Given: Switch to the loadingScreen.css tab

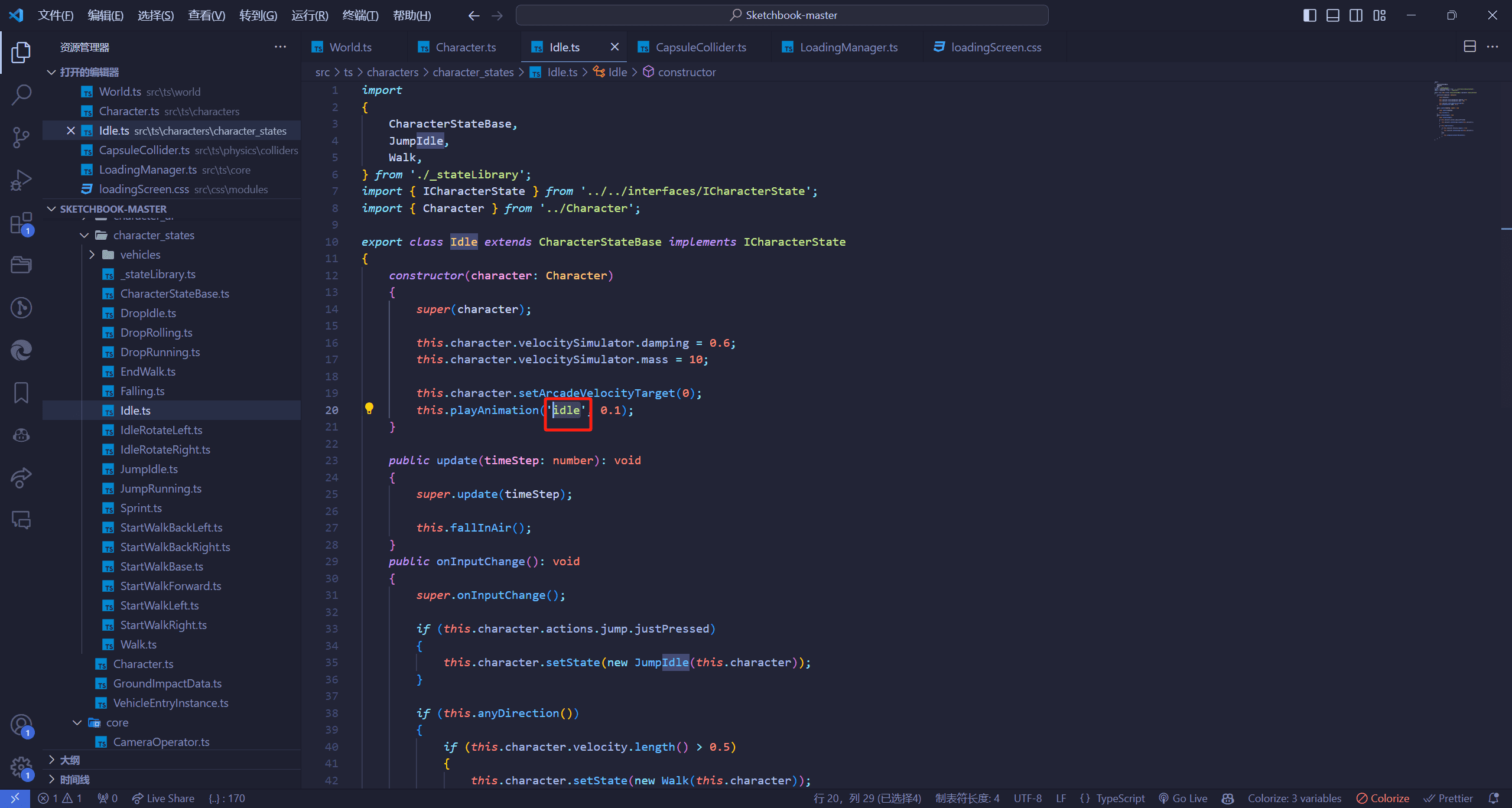Looking at the screenshot, I should point(995,47).
